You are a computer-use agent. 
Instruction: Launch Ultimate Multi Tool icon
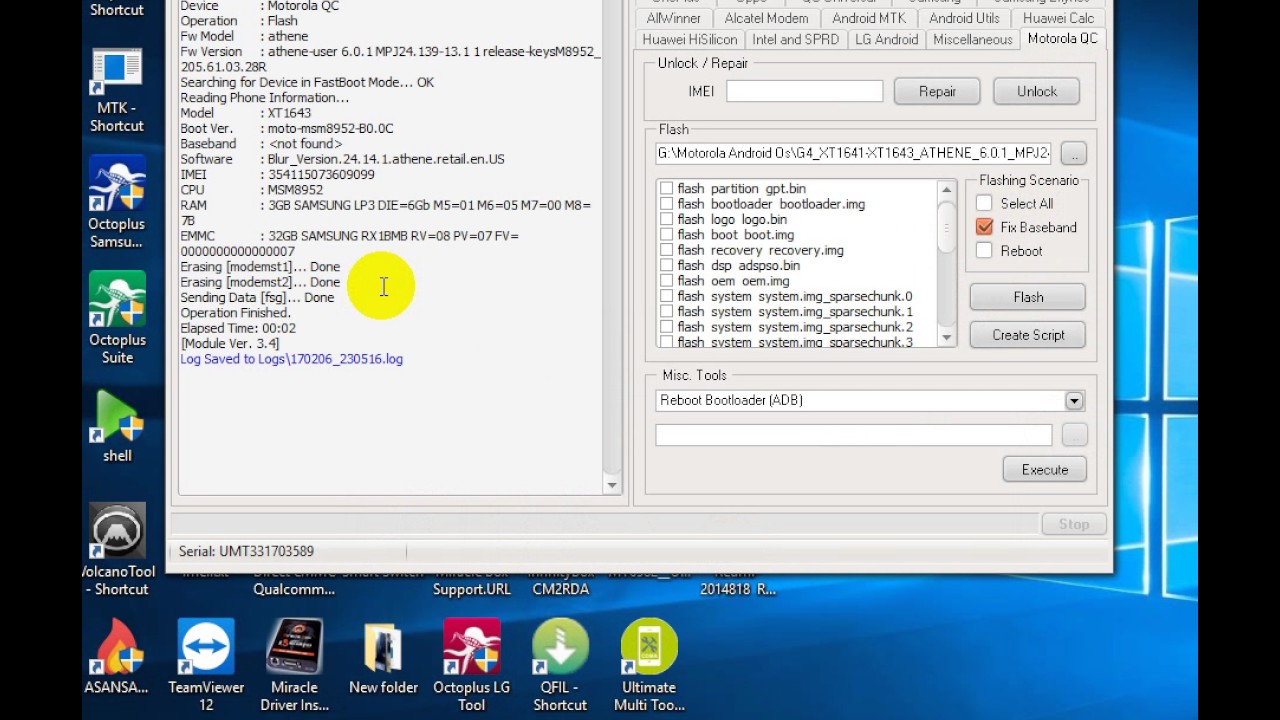pos(649,664)
